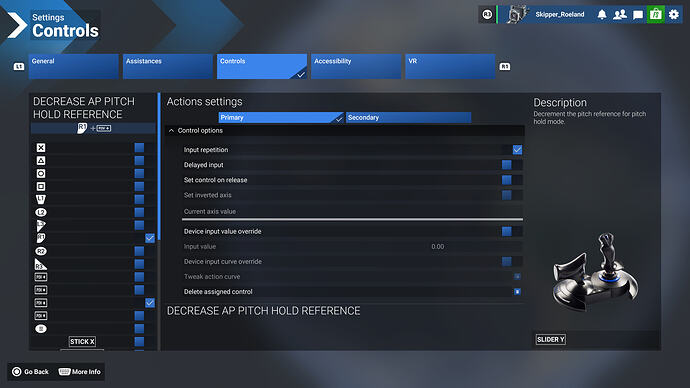Click the Description heading

[x=560, y=102]
